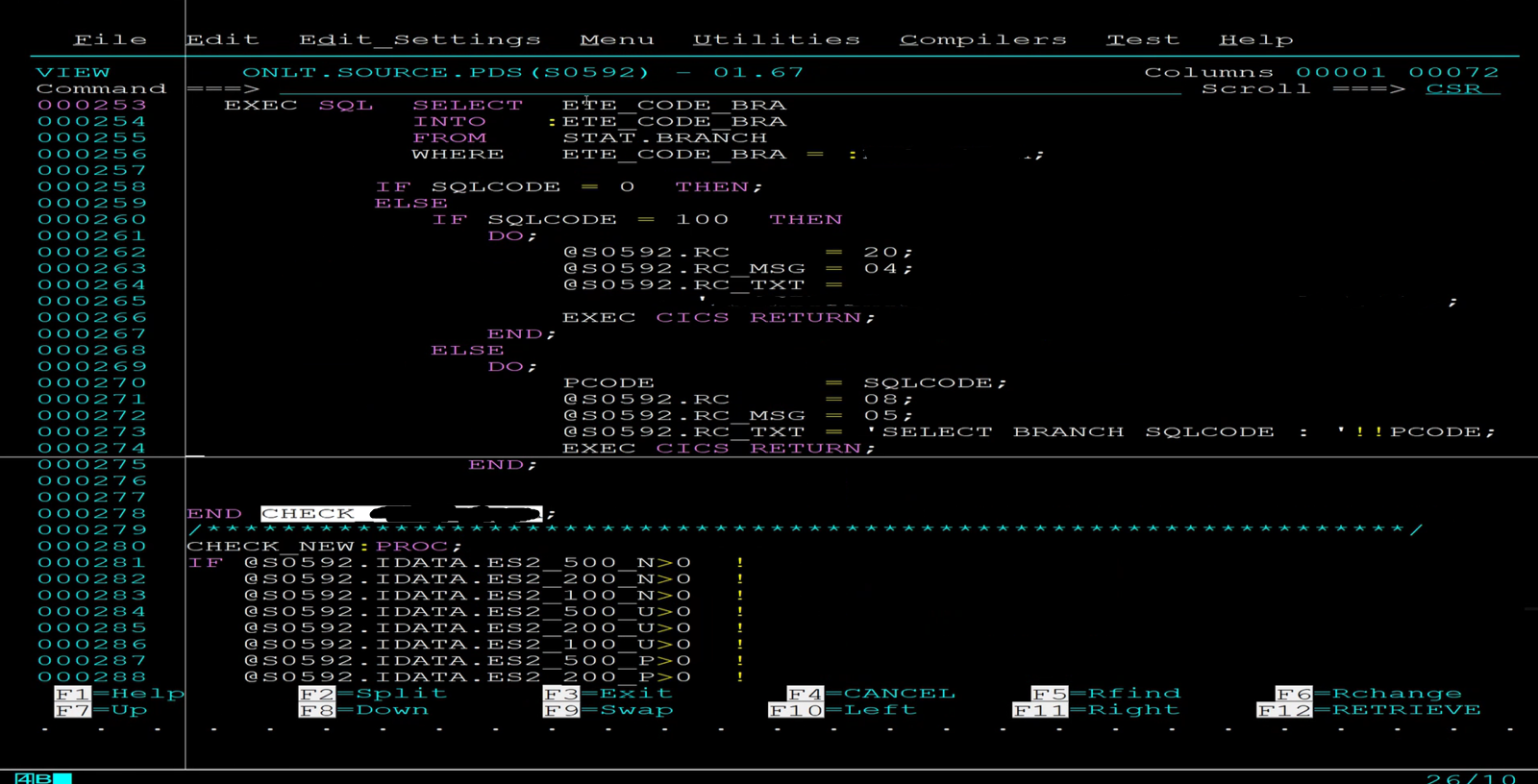This screenshot has width=1538, height=784.
Task: Click line number 000288
Action: tap(92, 676)
